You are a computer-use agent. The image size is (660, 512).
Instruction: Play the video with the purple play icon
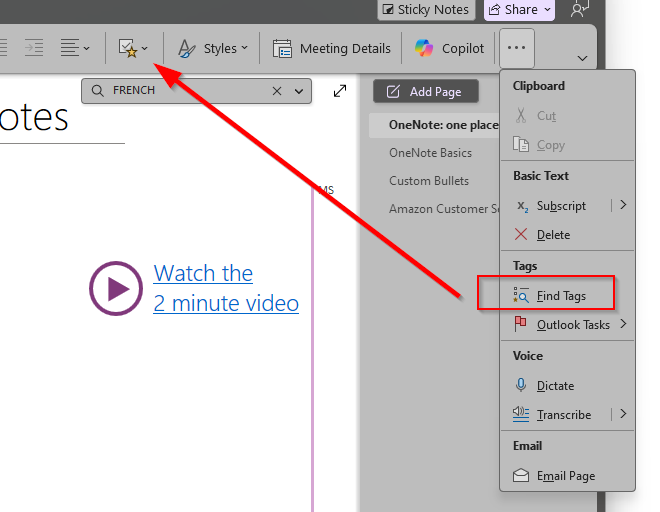(116, 288)
